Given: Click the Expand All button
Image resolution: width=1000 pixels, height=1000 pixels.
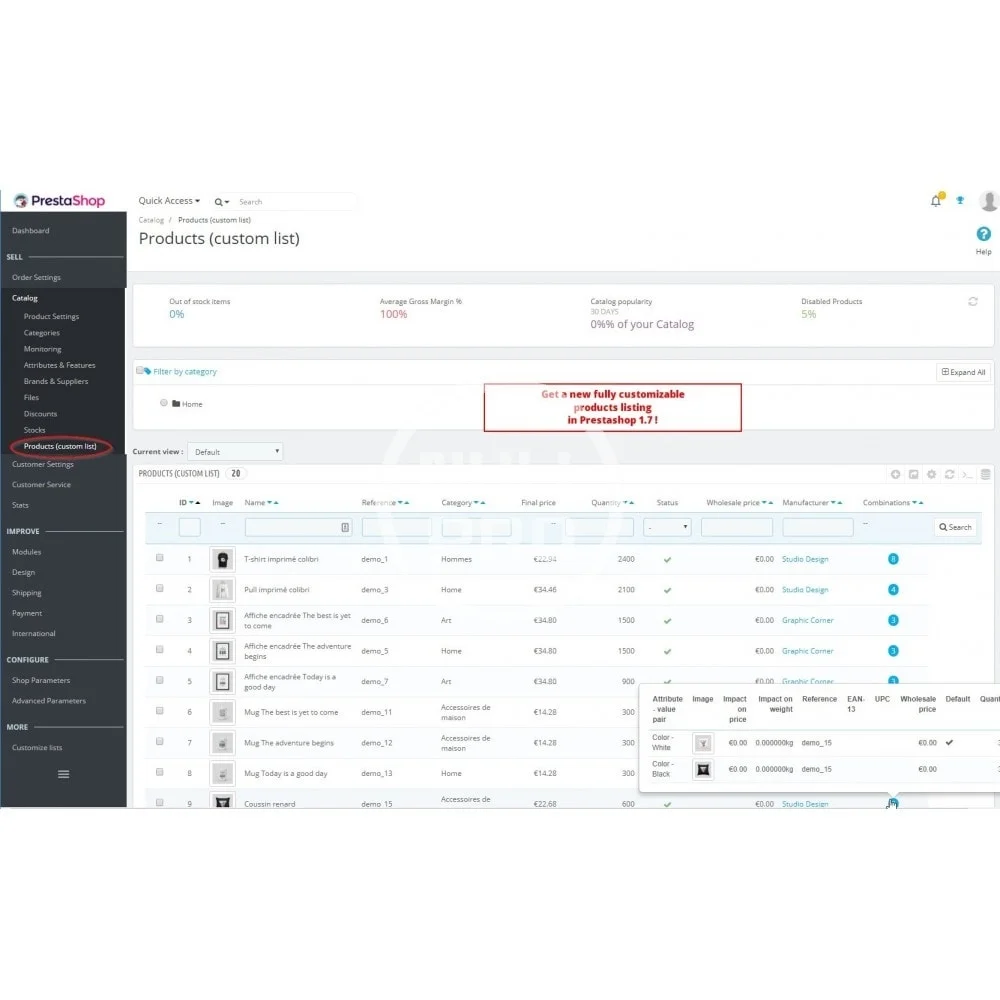Looking at the screenshot, I should (964, 372).
